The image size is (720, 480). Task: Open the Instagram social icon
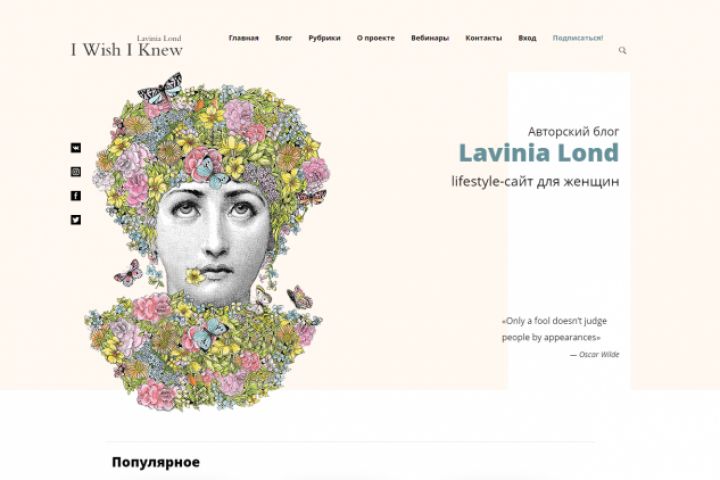point(76,171)
